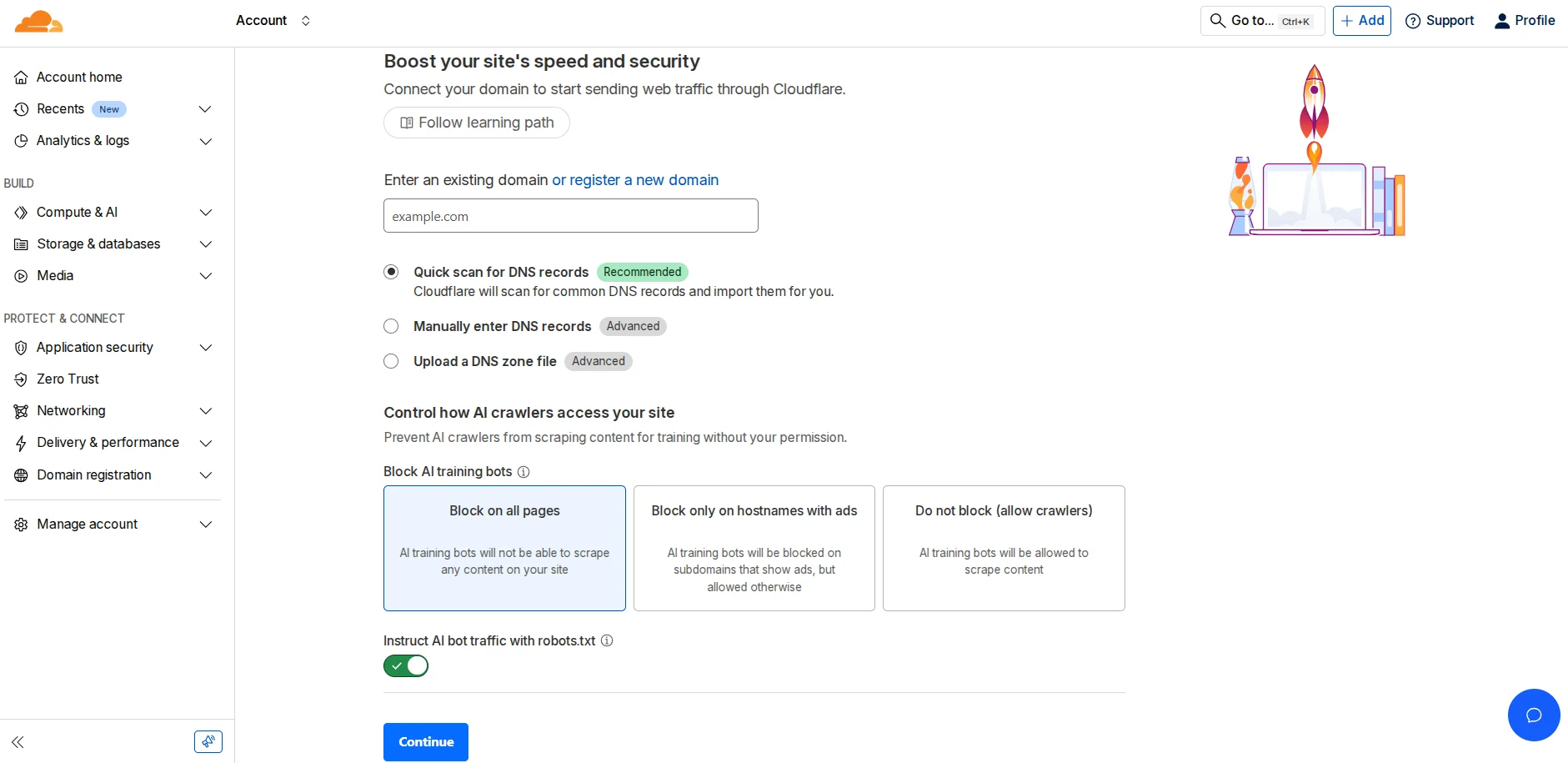Open the Support help icon
Image resolution: width=1568 pixels, height=763 pixels.
[1412, 21]
